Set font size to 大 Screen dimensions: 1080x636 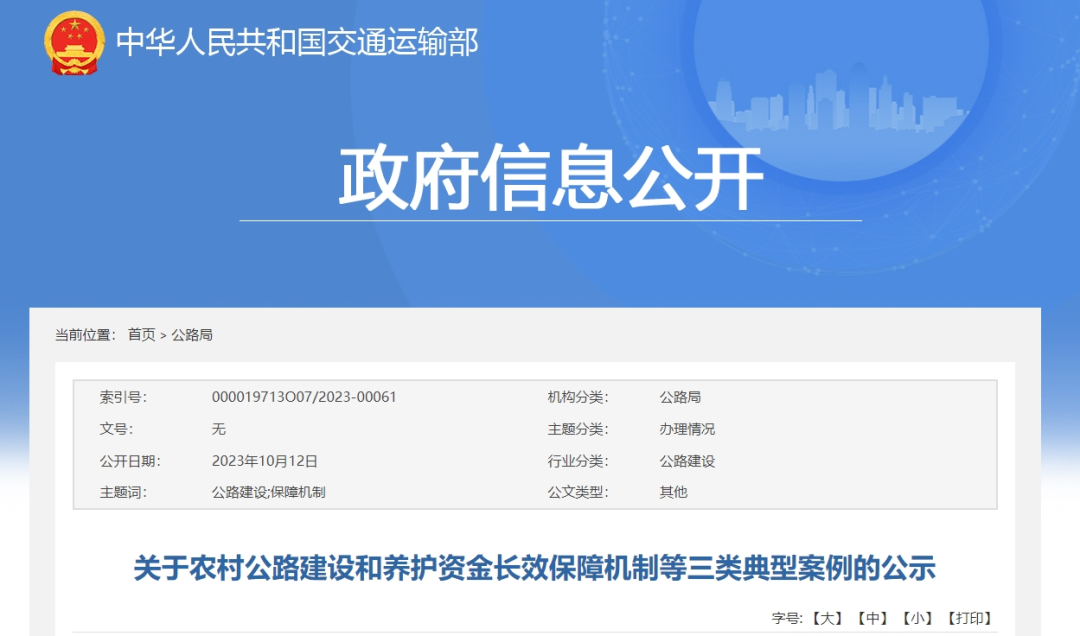(x=826, y=619)
